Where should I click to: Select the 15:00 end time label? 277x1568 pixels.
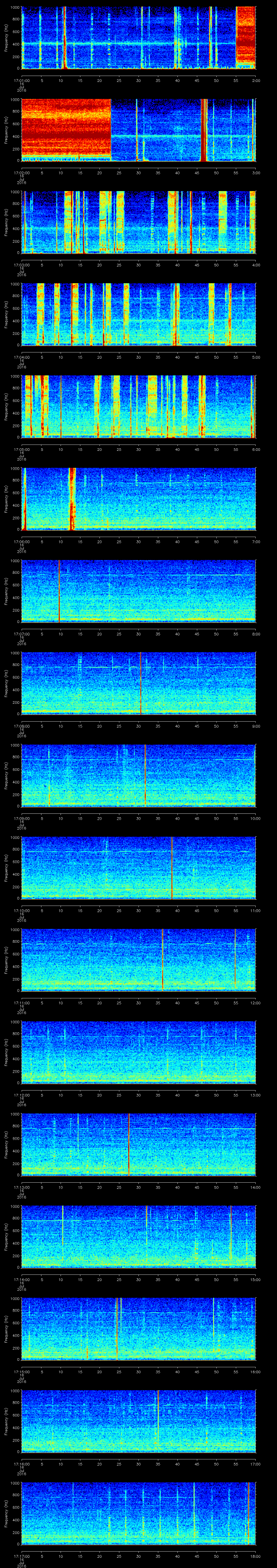coord(255,1279)
